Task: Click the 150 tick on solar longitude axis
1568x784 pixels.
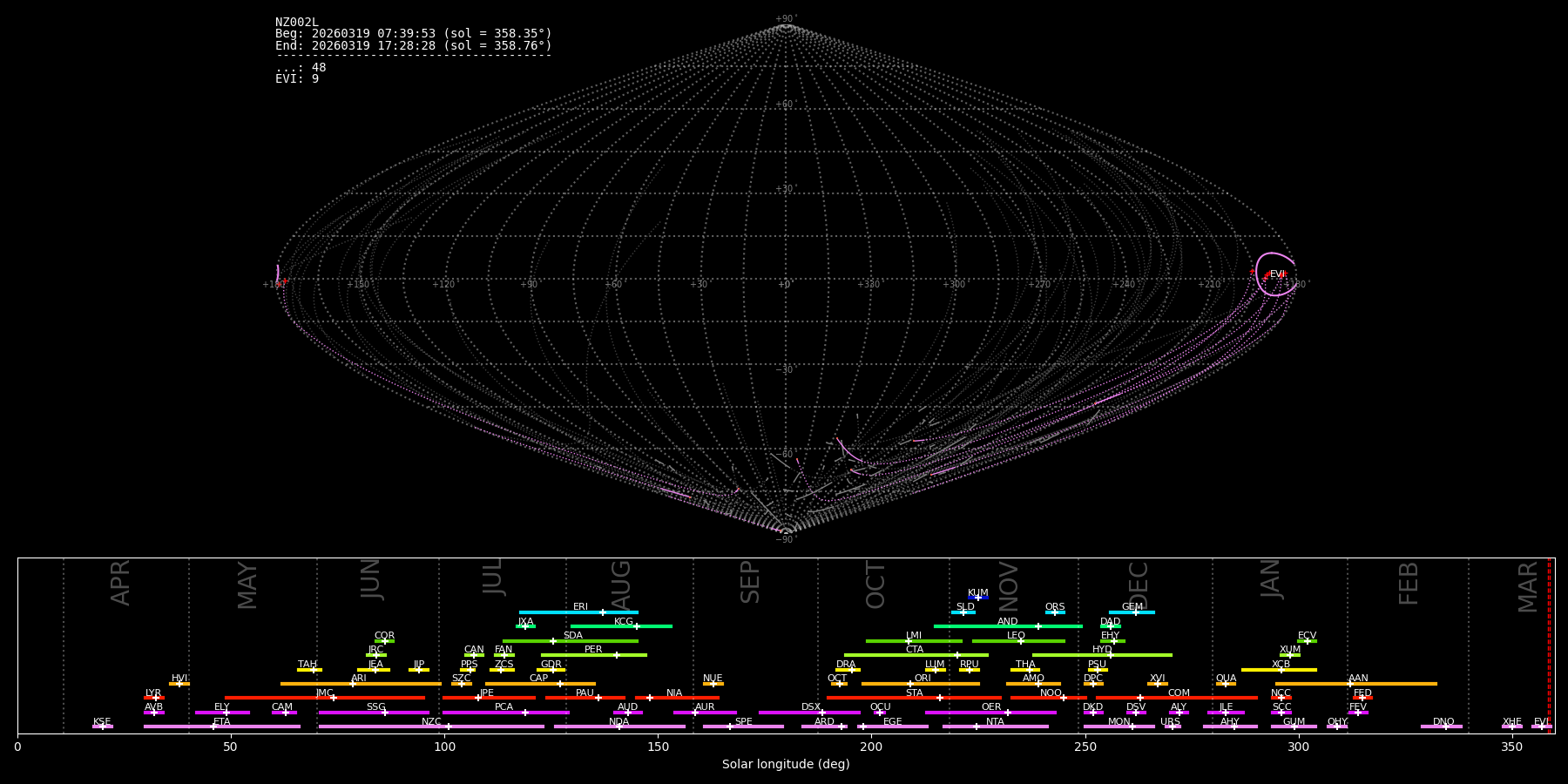Action: [658, 747]
